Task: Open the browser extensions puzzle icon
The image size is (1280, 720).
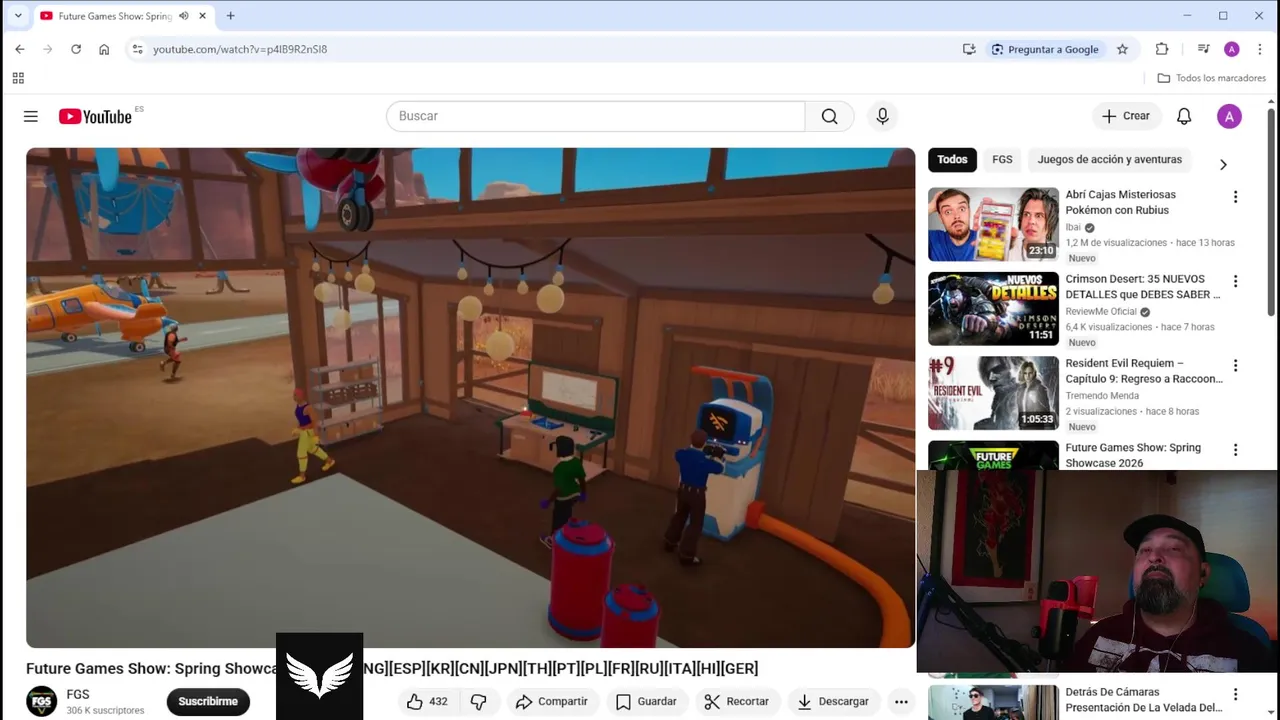Action: pos(1161,49)
